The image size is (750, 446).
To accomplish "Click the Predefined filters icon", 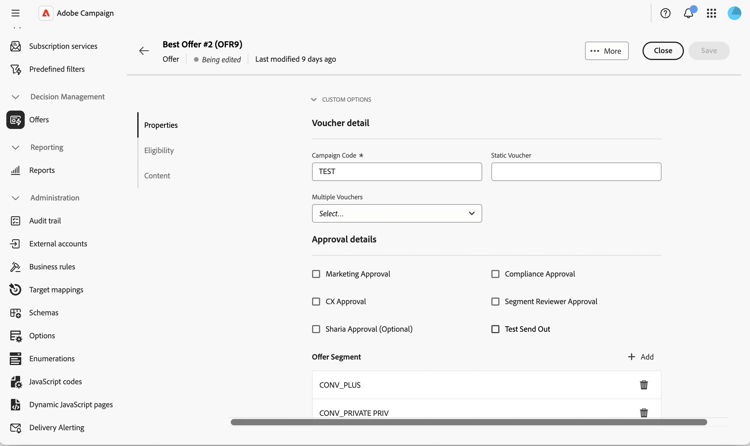I will [16, 69].
